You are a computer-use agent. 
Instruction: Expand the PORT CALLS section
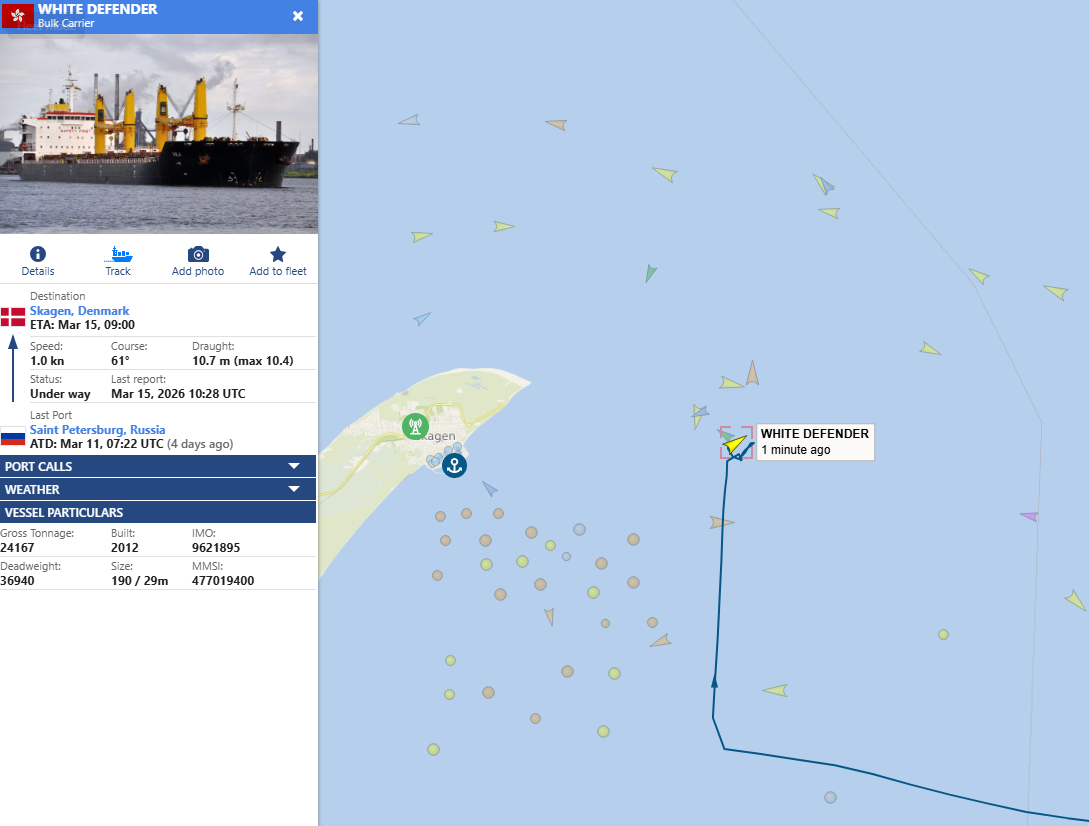click(x=158, y=466)
